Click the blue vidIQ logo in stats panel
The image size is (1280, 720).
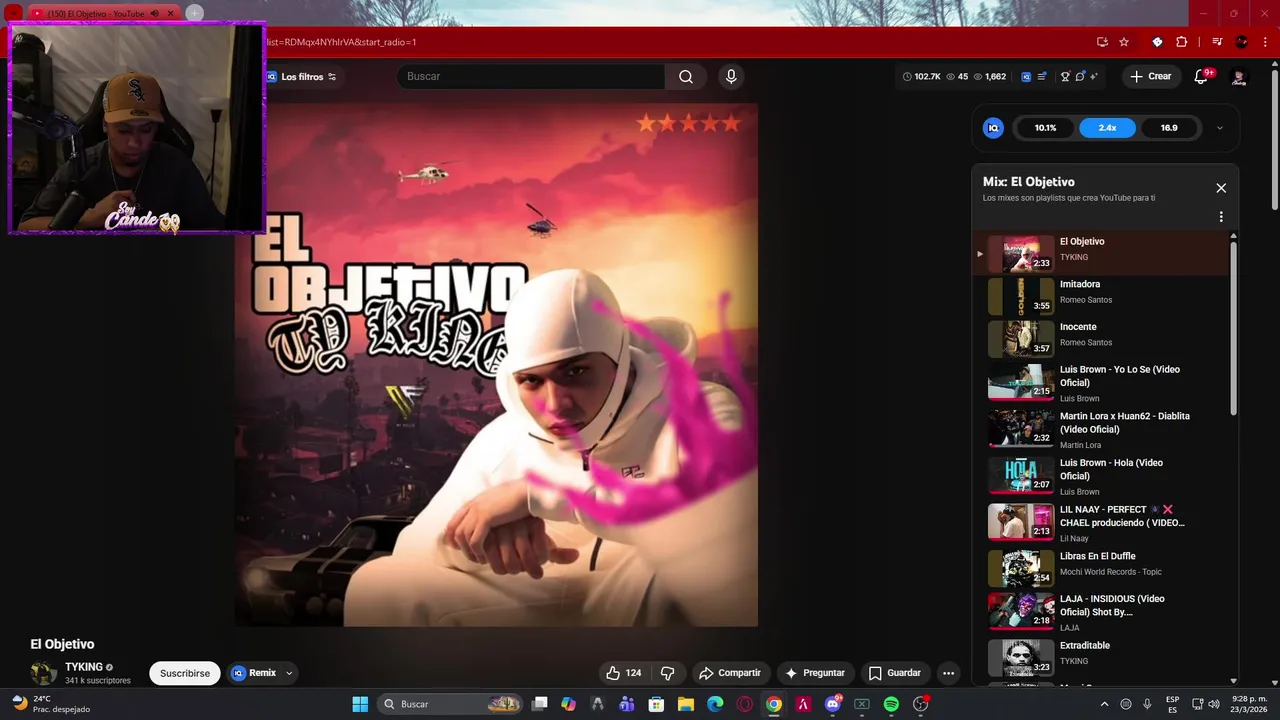(x=993, y=128)
